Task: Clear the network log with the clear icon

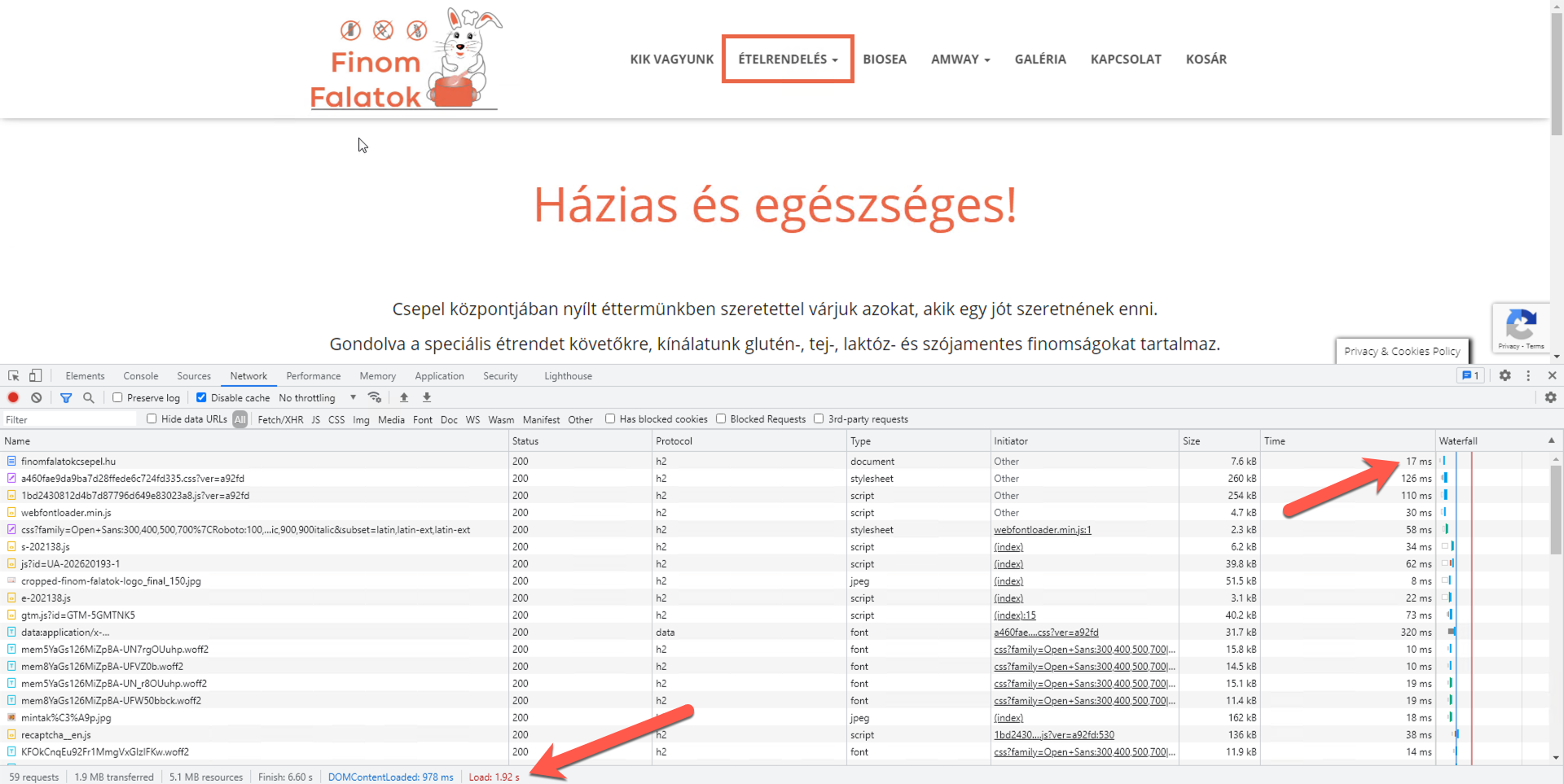Action: pyautogui.click(x=37, y=397)
